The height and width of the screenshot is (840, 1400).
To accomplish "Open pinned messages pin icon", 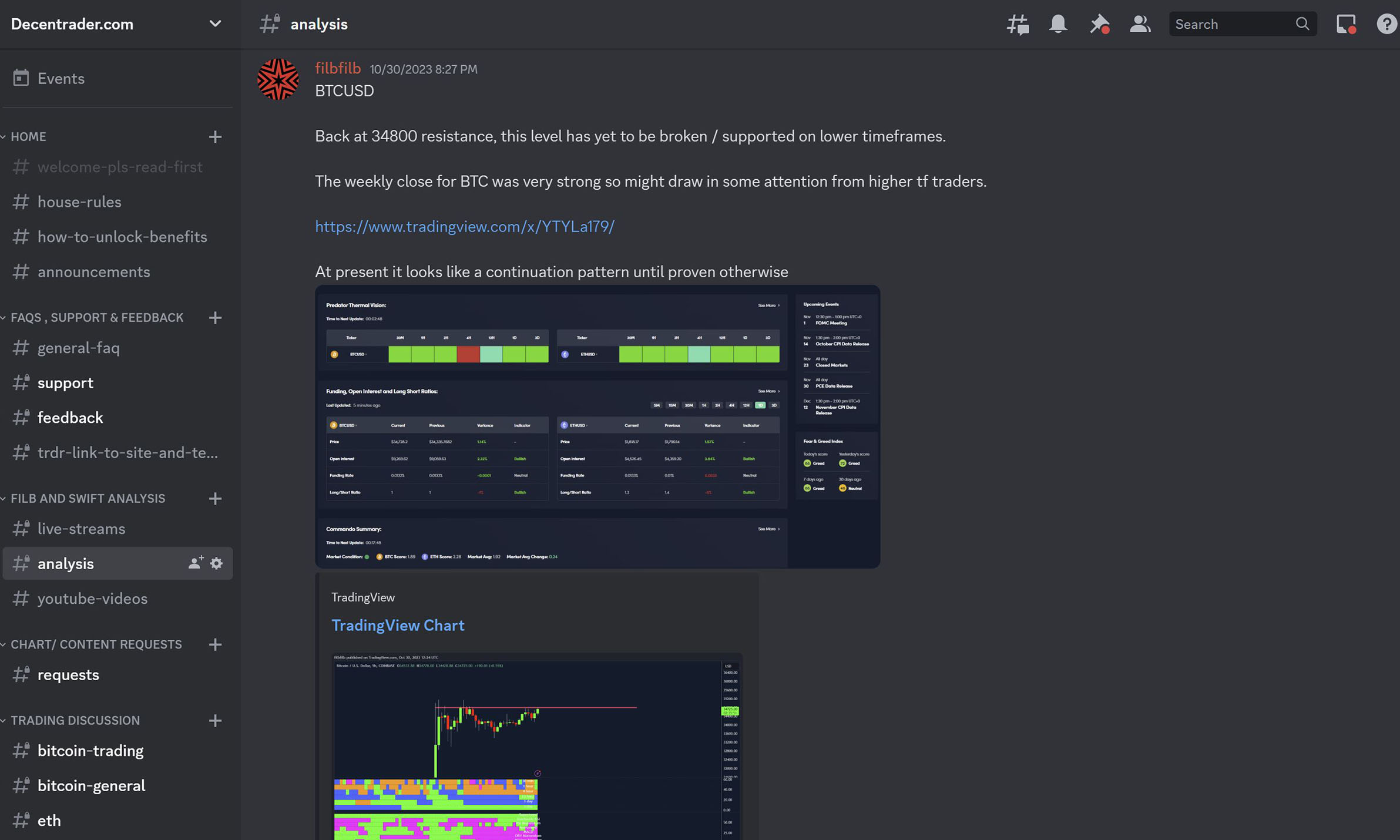I will [x=1099, y=24].
